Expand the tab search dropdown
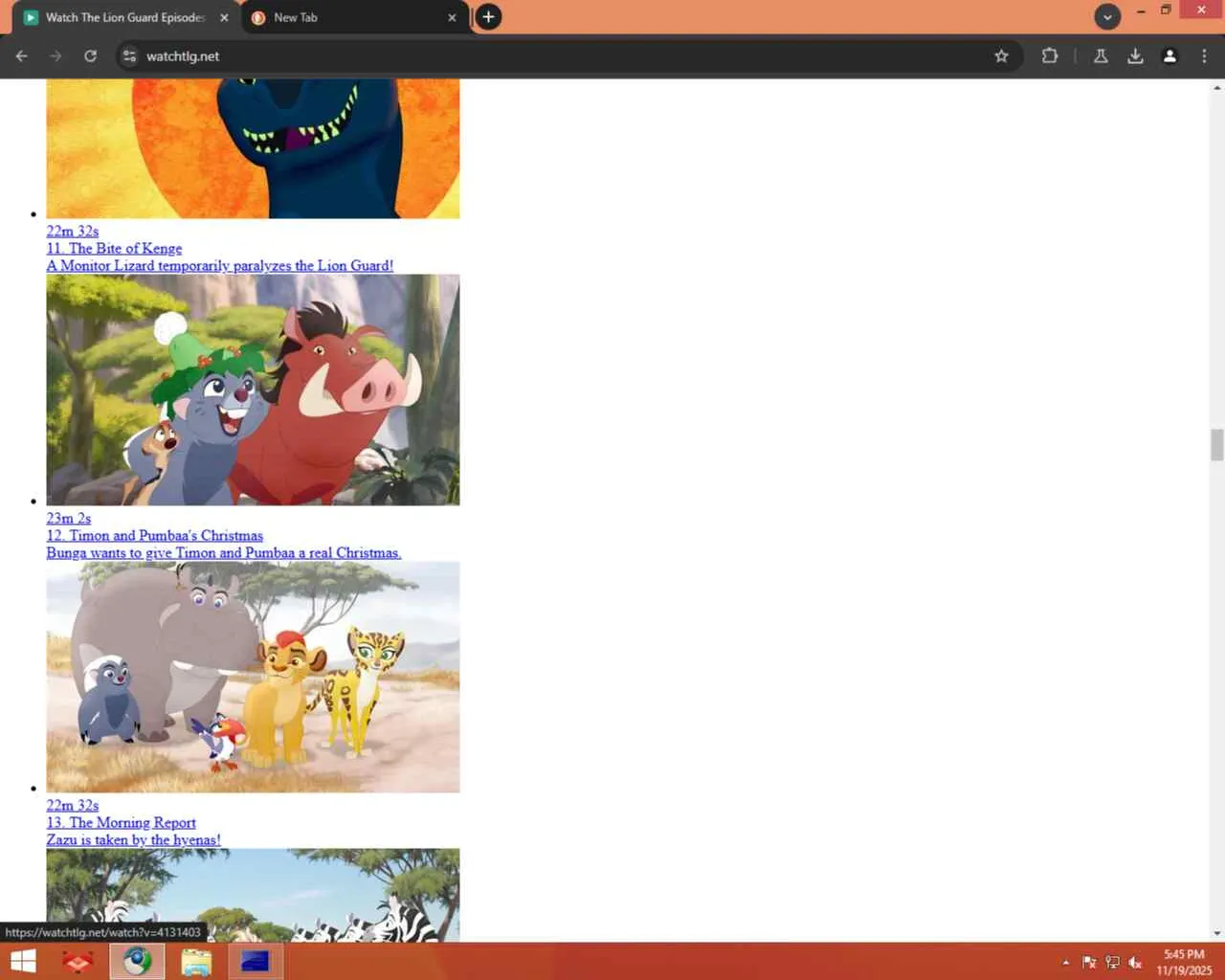 (x=1107, y=17)
